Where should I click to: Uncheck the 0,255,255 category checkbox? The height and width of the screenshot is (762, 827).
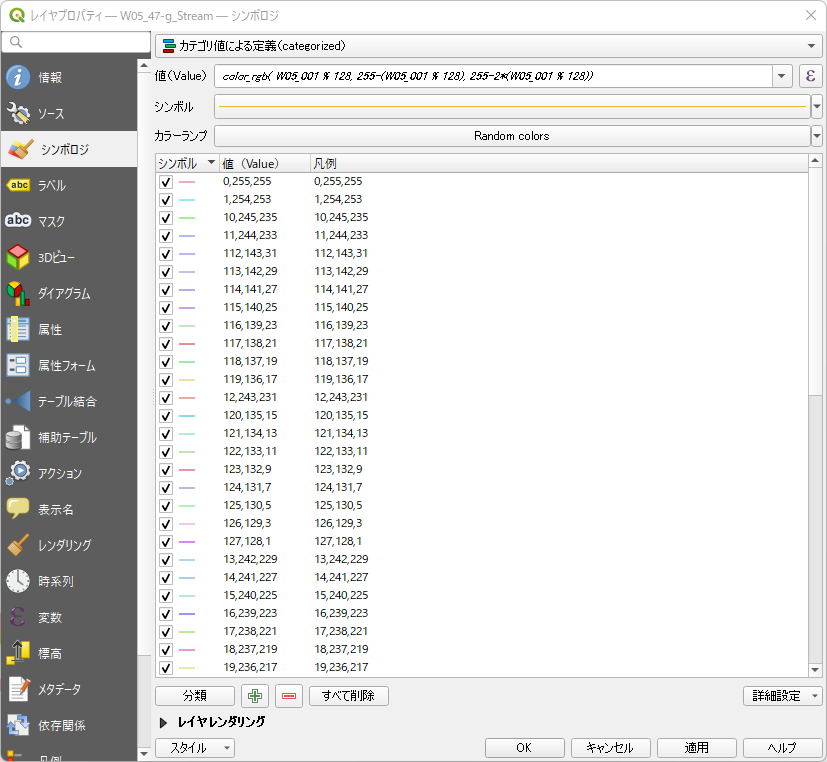coord(166,182)
